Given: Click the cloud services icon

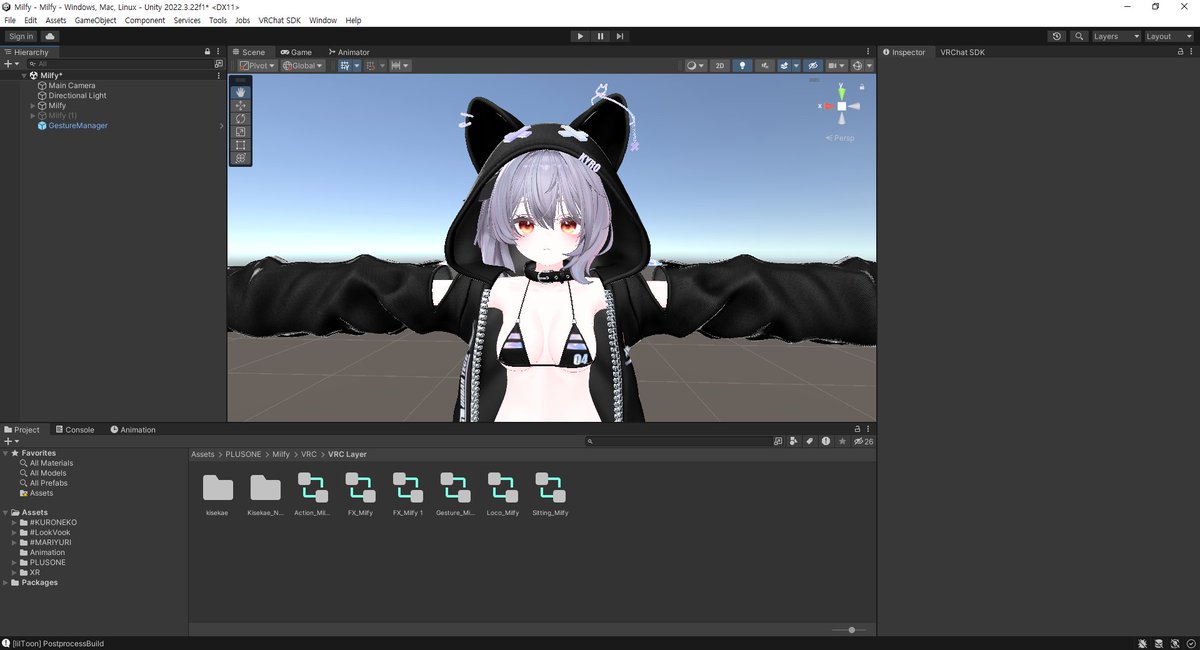Looking at the screenshot, I should 50,36.
